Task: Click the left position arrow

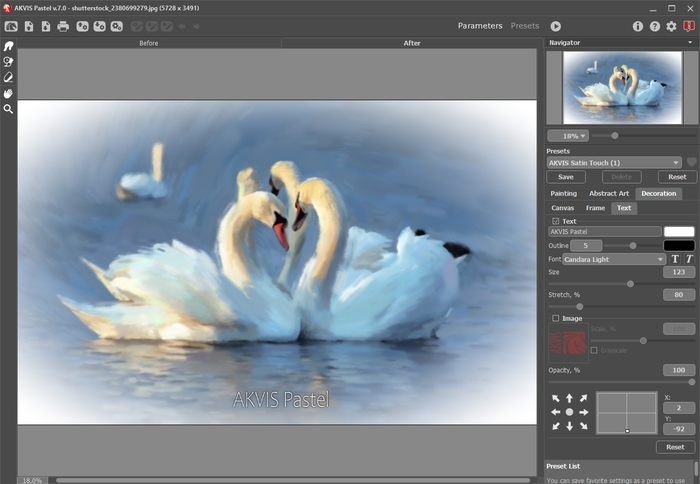Action: [x=555, y=412]
